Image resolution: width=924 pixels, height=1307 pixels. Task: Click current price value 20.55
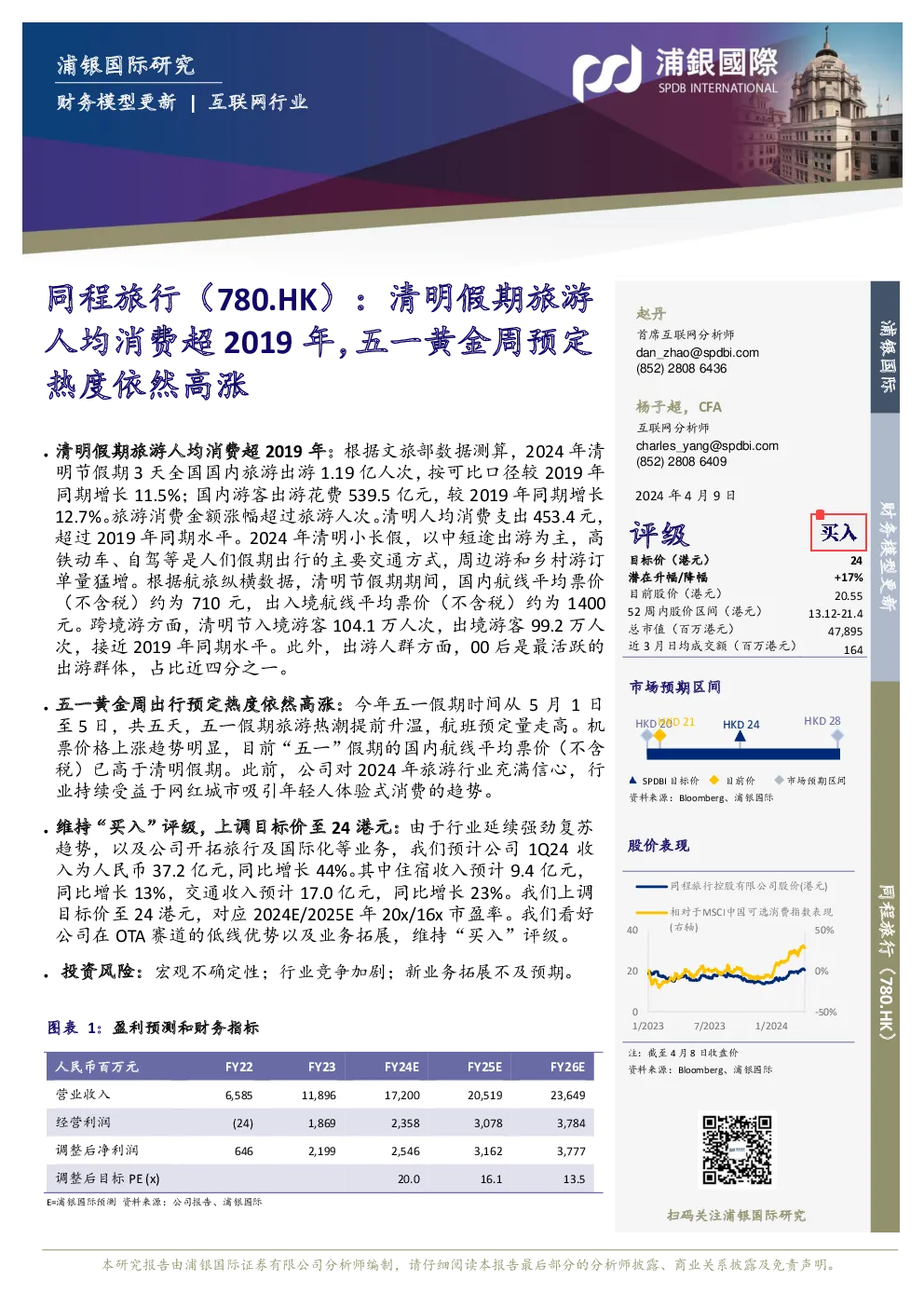849,595
